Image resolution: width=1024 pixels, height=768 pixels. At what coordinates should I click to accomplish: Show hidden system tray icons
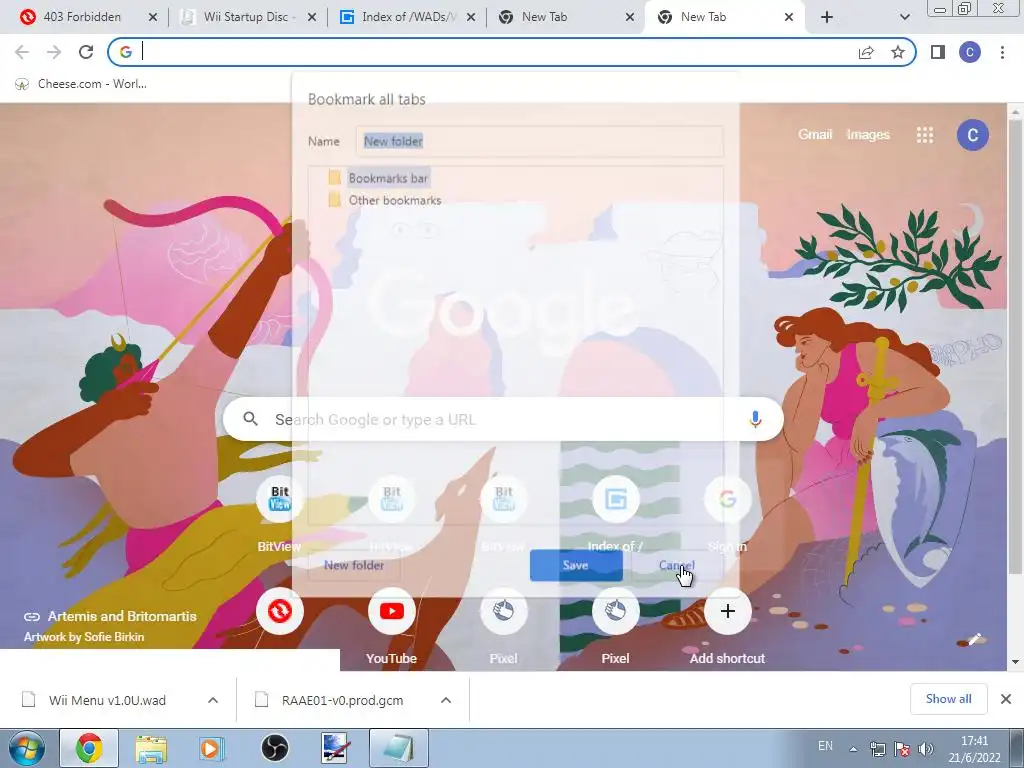pos(853,748)
